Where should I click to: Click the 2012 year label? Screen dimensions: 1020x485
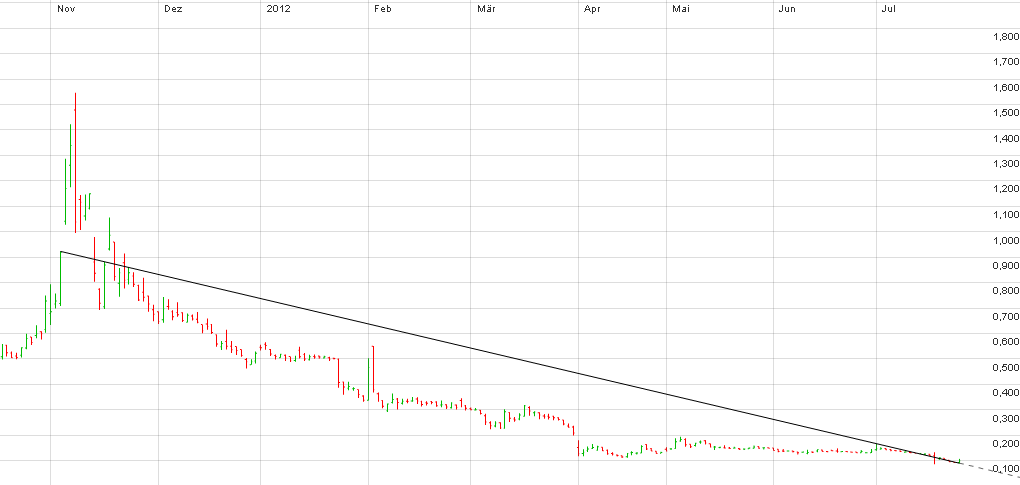(278, 9)
